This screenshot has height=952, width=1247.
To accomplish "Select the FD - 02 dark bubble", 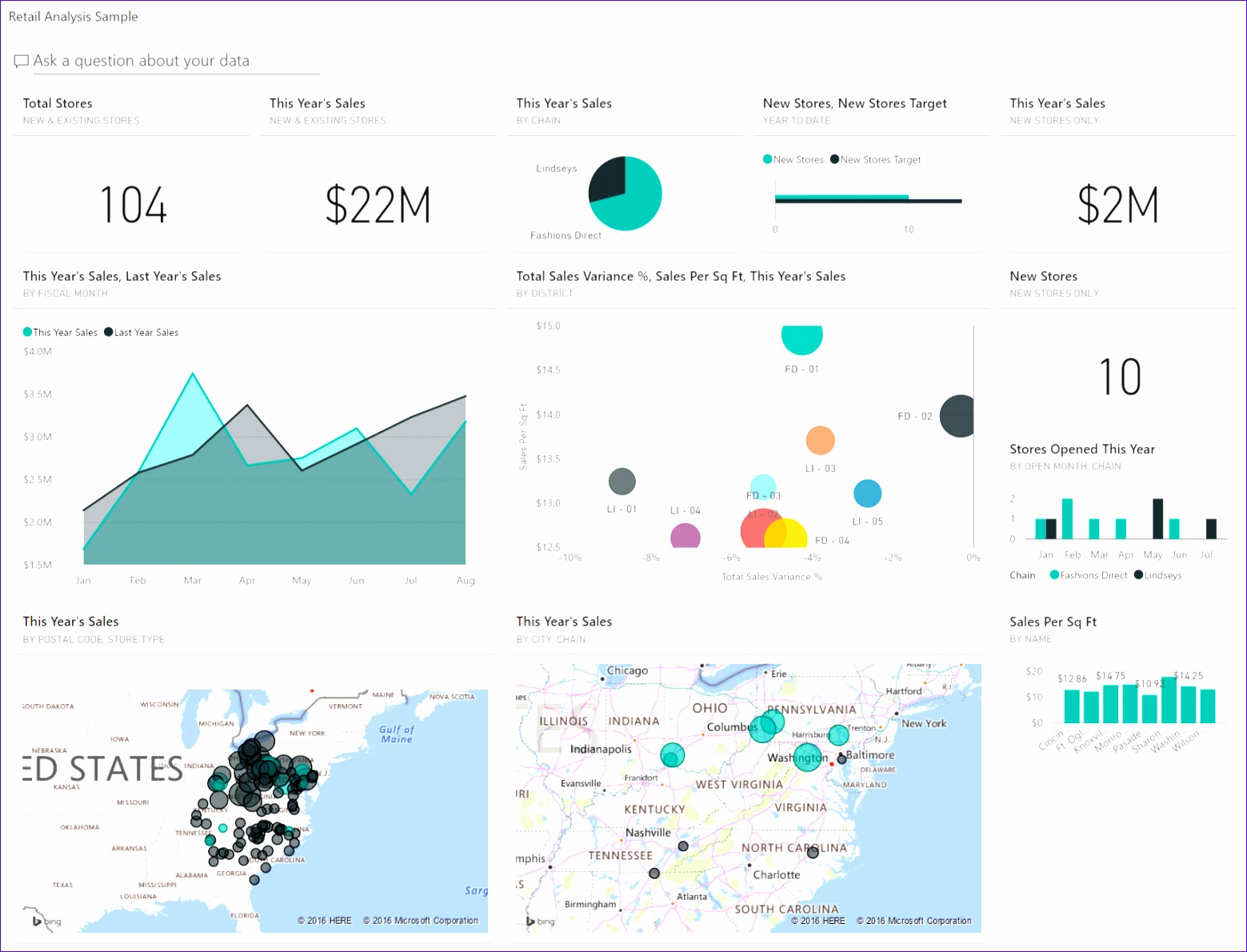I will pos(957,416).
